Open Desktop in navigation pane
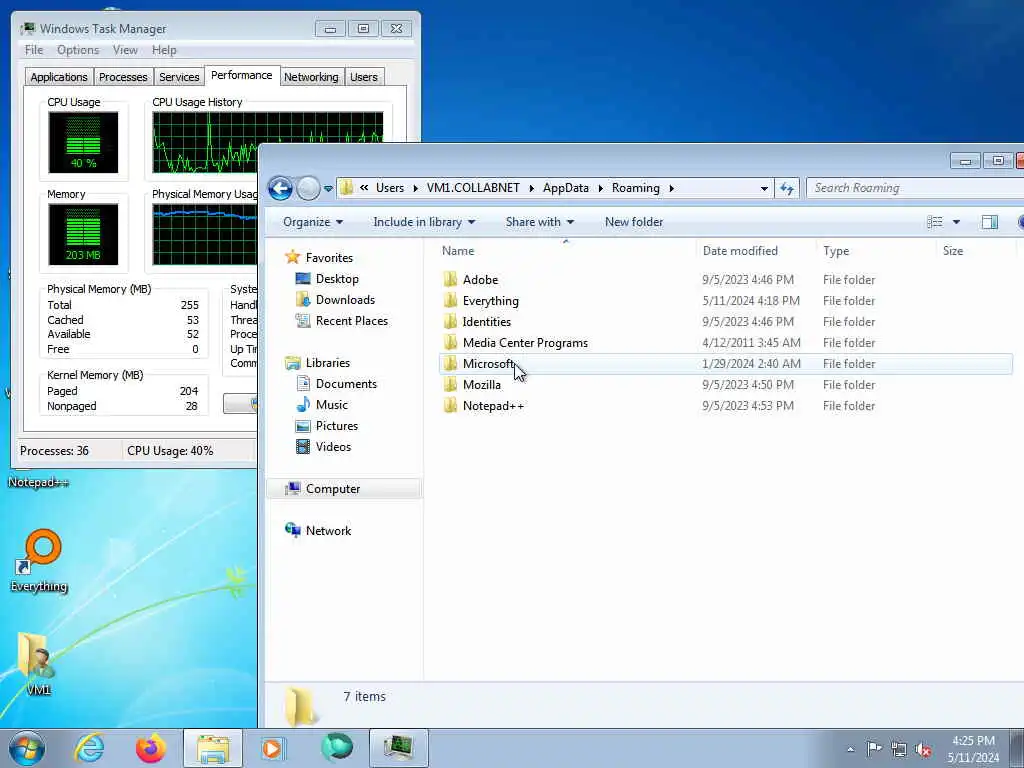Screen dimensions: 1024x768 click(327, 279)
